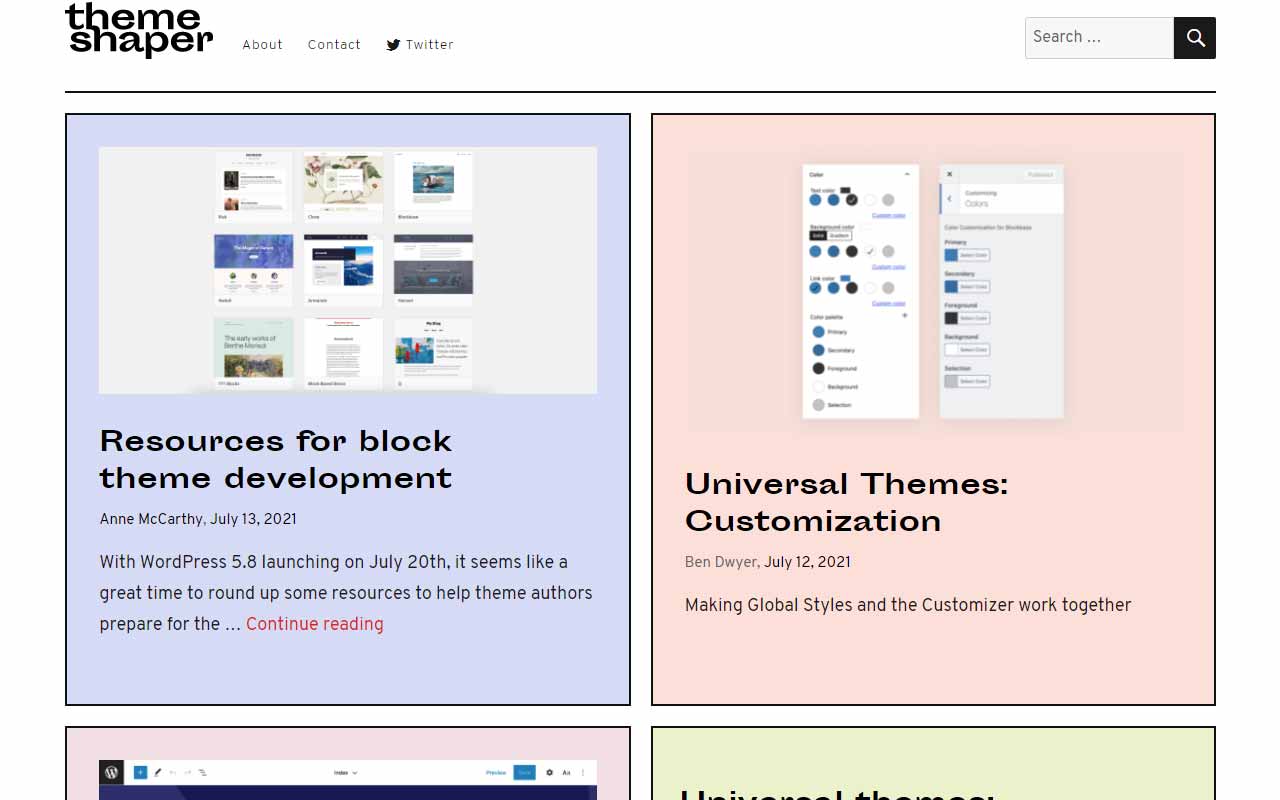The width and height of the screenshot is (1280, 800).
Task: Focus the Search input field
Action: pos(1099,38)
